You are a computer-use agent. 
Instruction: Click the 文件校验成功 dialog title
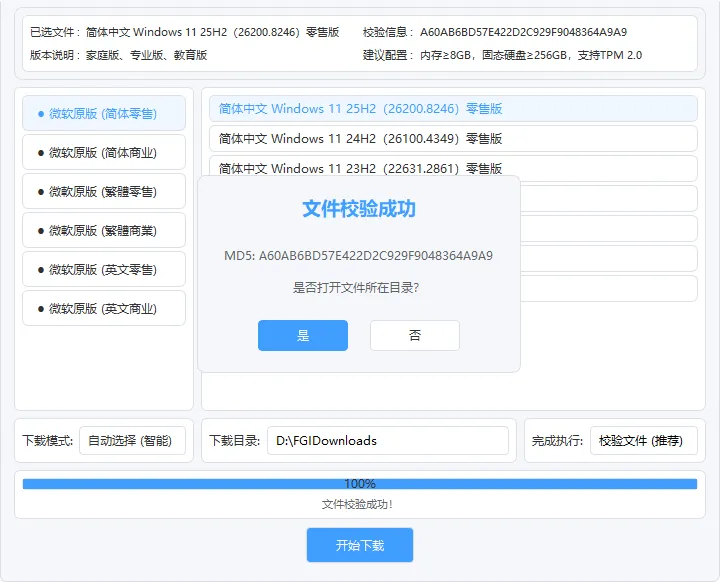point(359,209)
